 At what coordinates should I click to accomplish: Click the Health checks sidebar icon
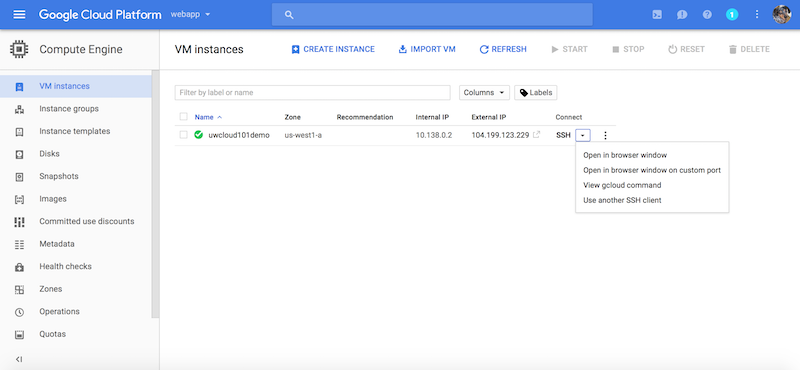coord(19,266)
